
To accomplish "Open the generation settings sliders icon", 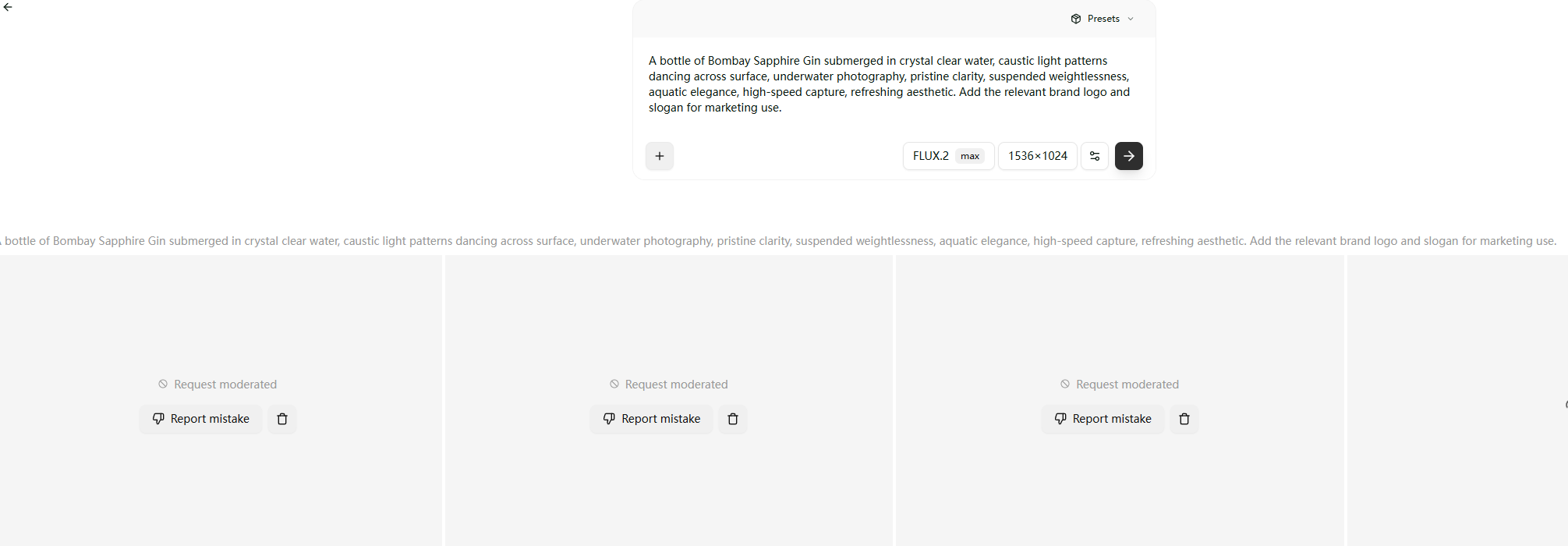I will click(1094, 156).
